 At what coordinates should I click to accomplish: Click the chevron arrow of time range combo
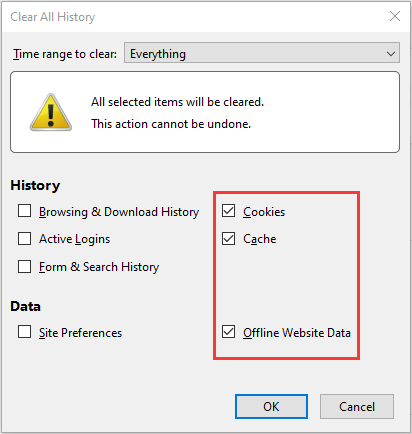click(391, 53)
